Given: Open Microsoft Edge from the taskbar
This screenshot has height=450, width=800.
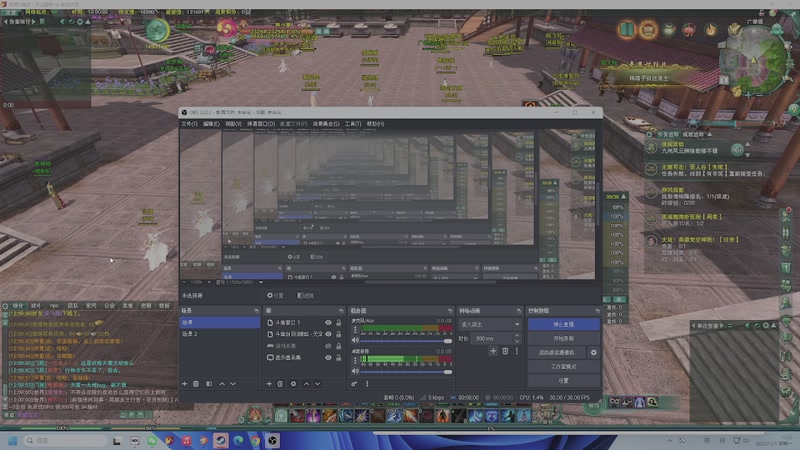Looking at the screenshot, I should pyautogui.click(x=238, y=441).
